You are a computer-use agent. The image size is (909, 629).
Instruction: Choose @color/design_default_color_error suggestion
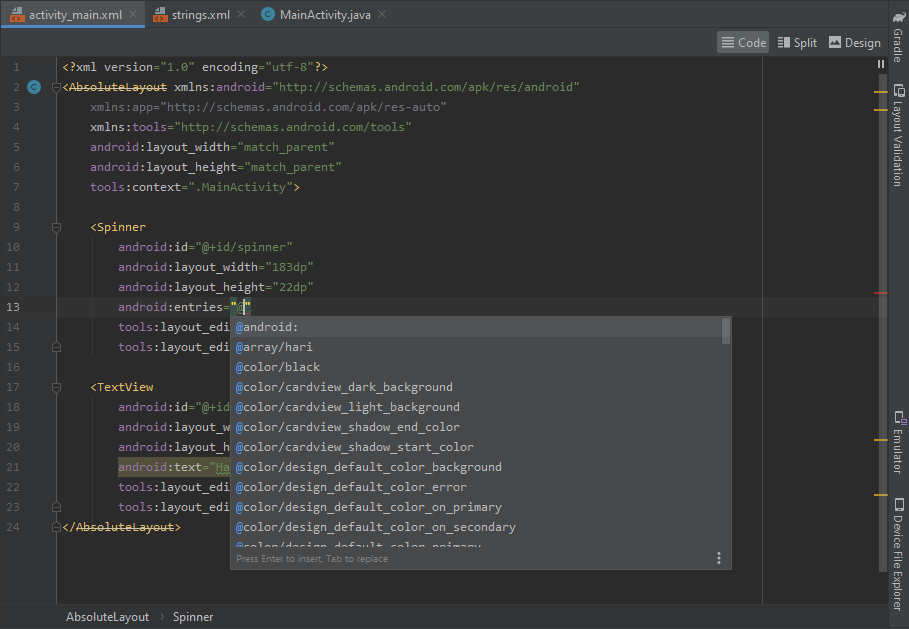click(x=477, y=487)
